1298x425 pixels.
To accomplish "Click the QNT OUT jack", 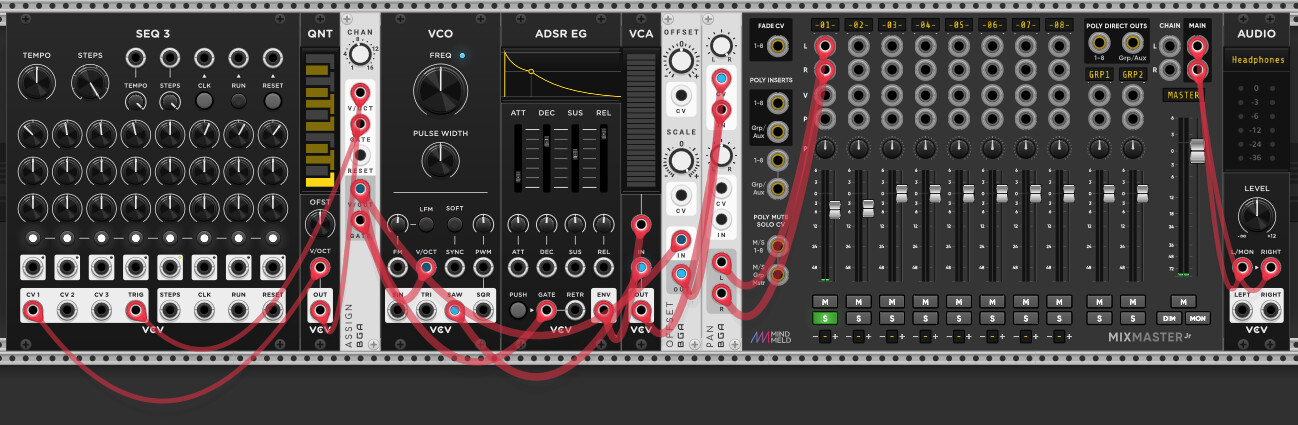I will pos(320,311).
